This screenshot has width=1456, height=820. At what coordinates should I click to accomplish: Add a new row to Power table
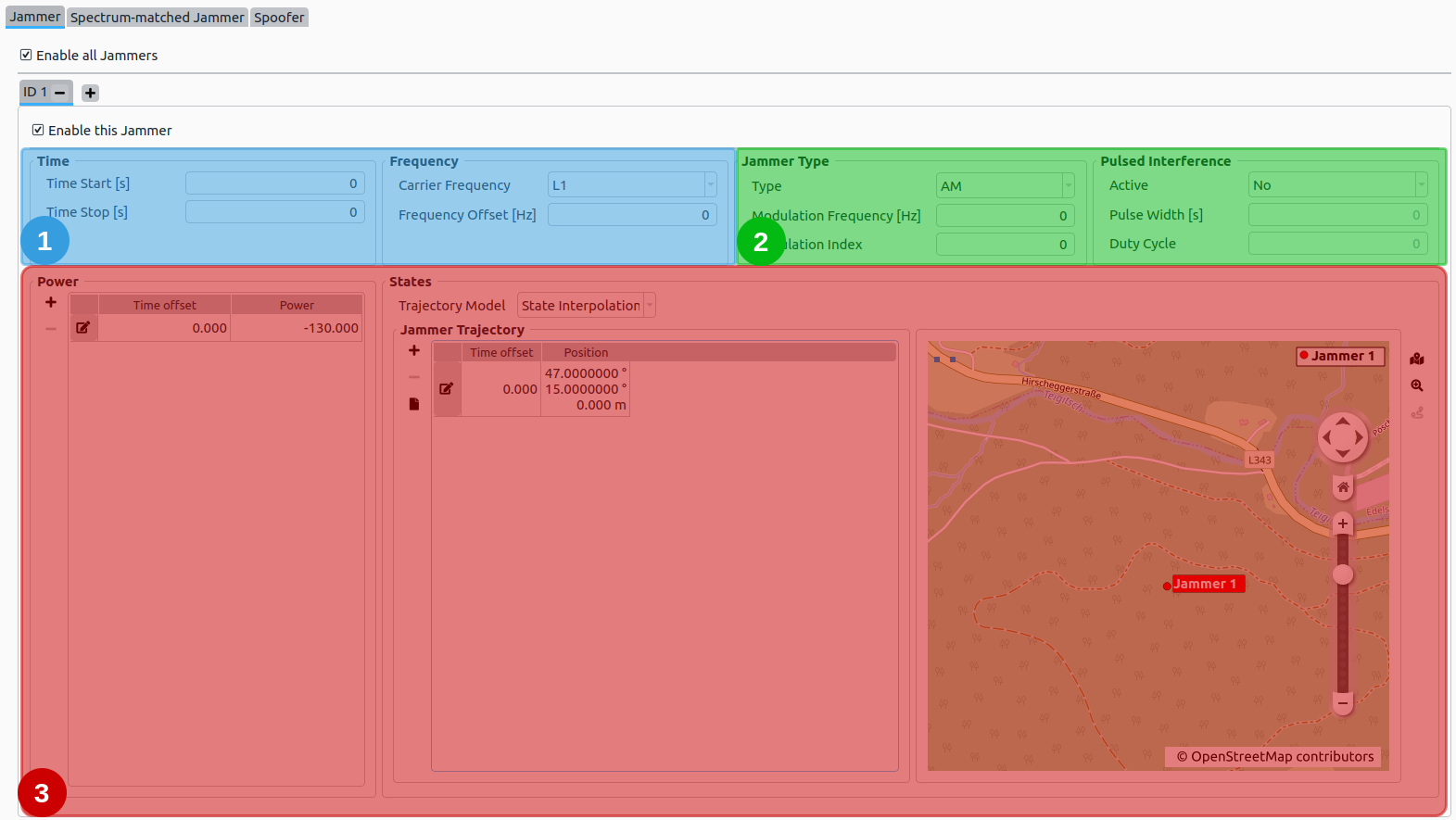[51, 302]
